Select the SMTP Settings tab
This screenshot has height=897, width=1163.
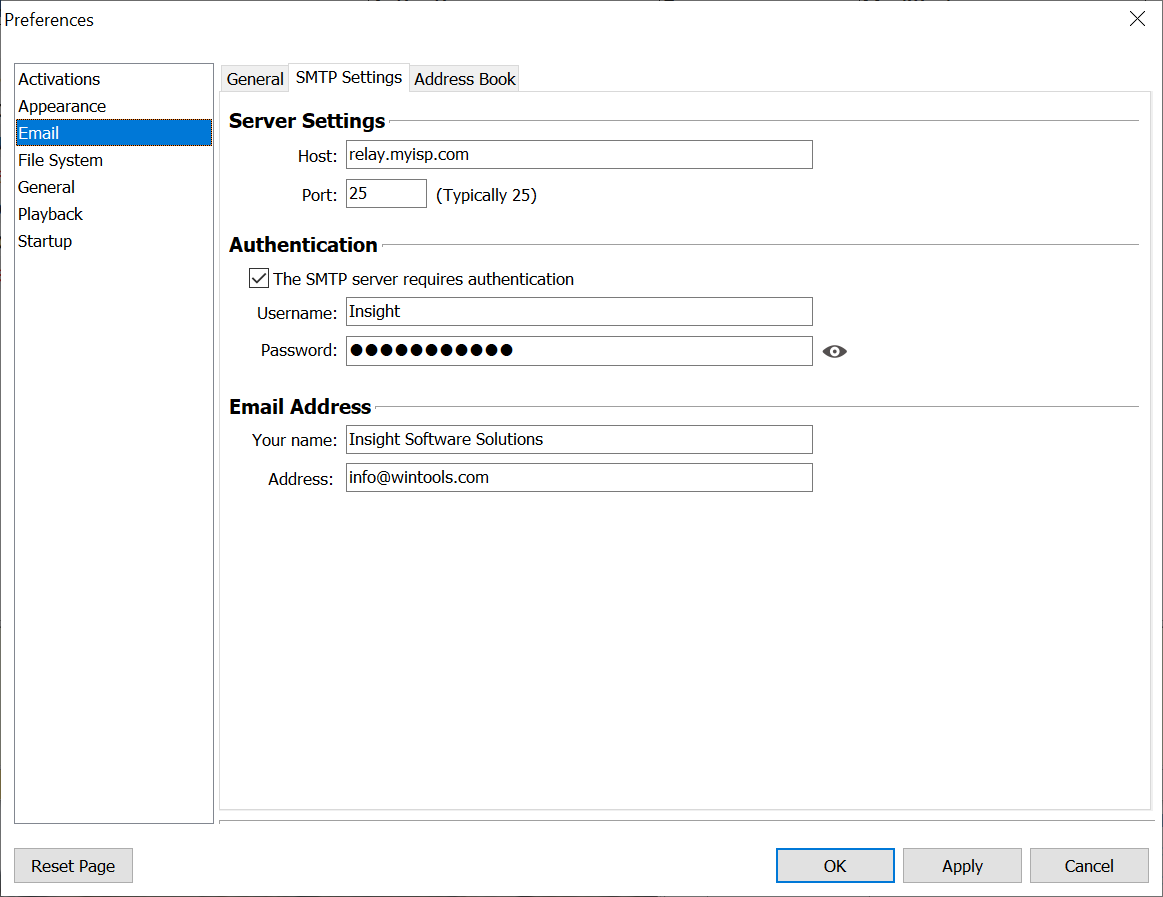[x=349, y=77]
